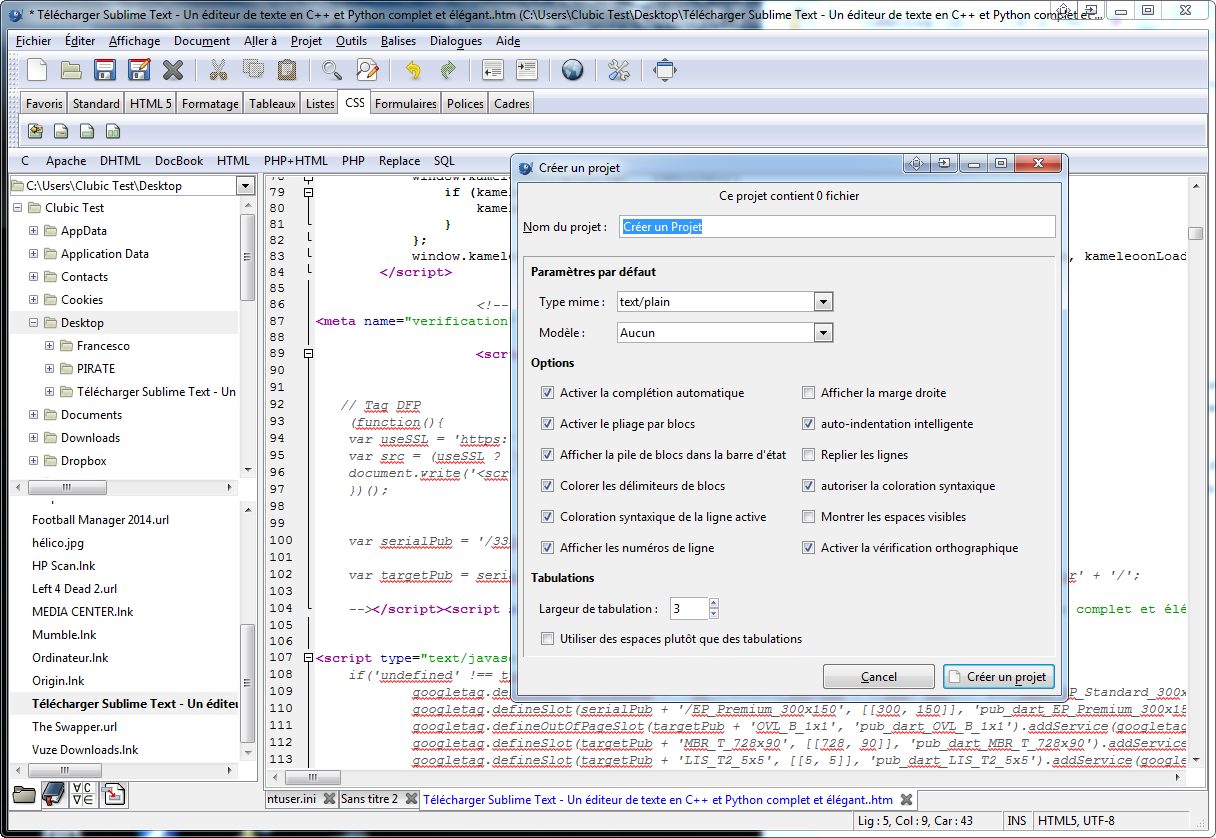Screen dimensions: 1216x838
Task: Expand the AppData folder node
Action: 34,231
